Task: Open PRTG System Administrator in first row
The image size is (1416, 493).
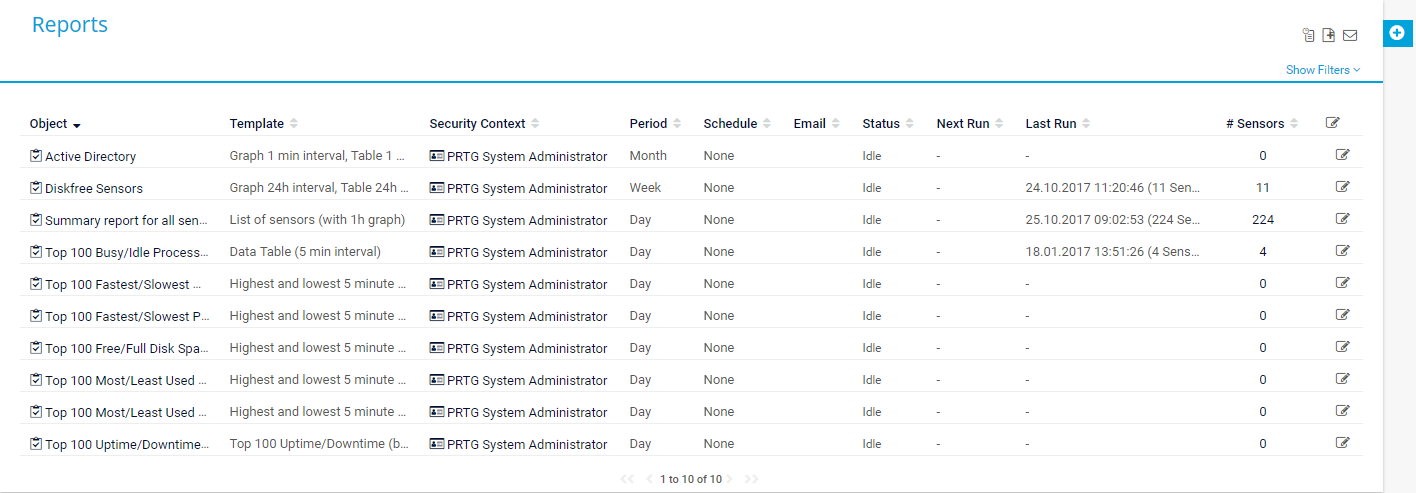Action: tap(526, 156)
